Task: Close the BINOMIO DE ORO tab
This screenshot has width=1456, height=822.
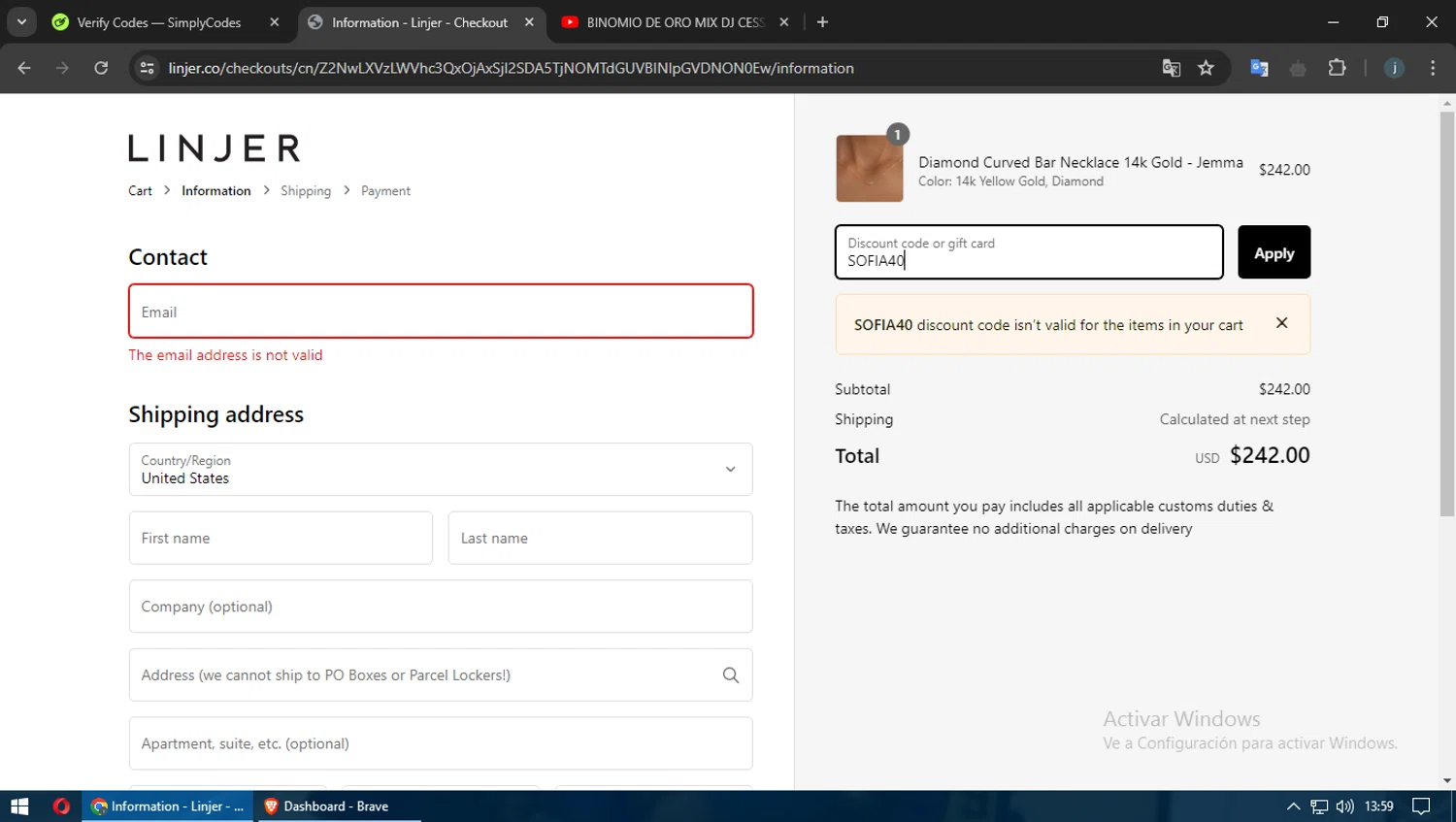Action: (784, 22)
